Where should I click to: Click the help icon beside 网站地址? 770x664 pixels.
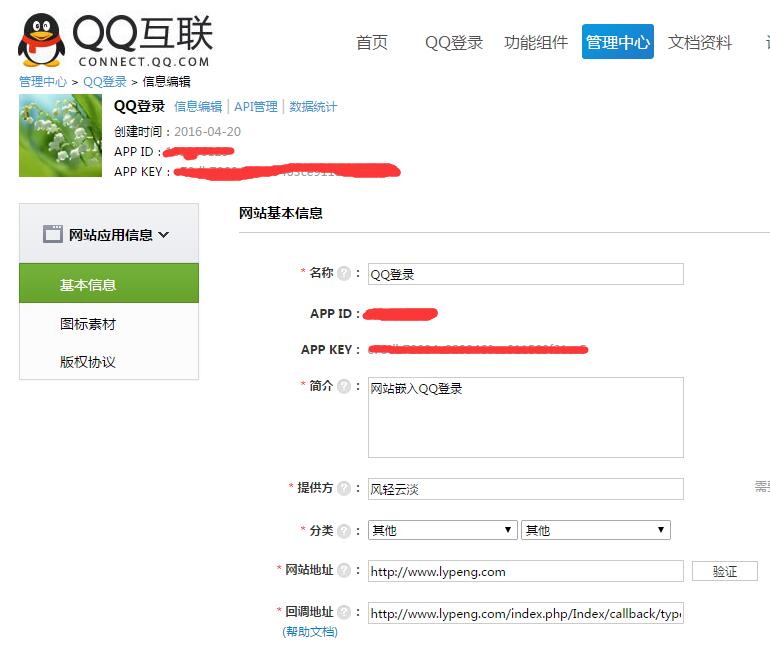coord(344,570)
